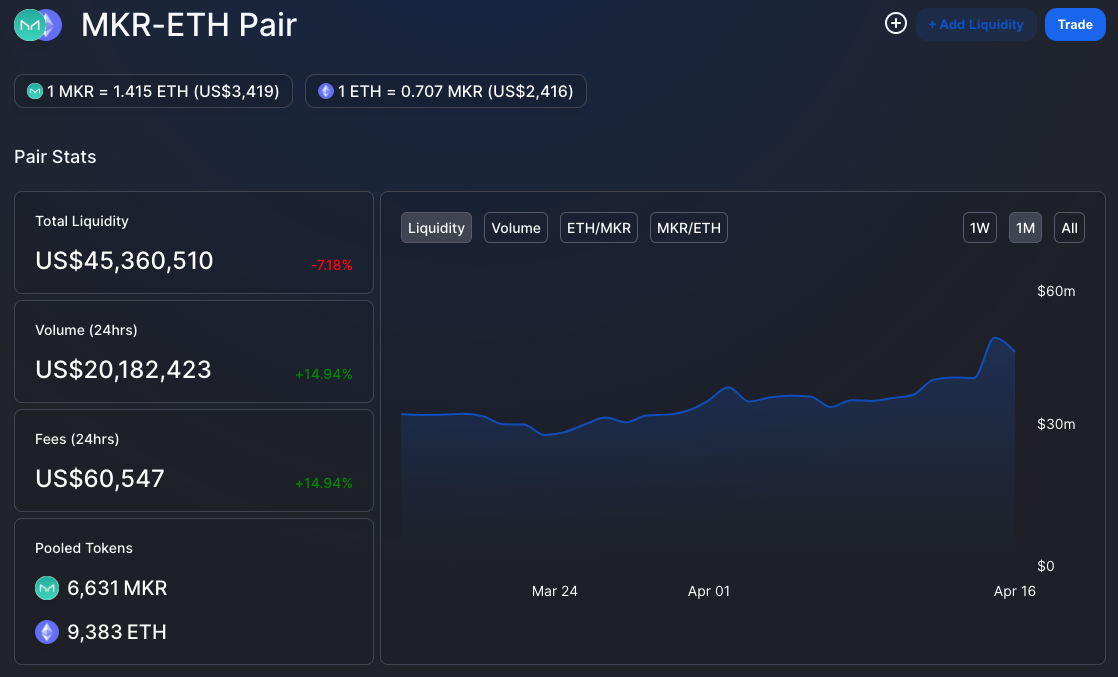Click the MKR token icon in Pooled Tokens
Screen dimensions: 1118x677
point(47,588)
